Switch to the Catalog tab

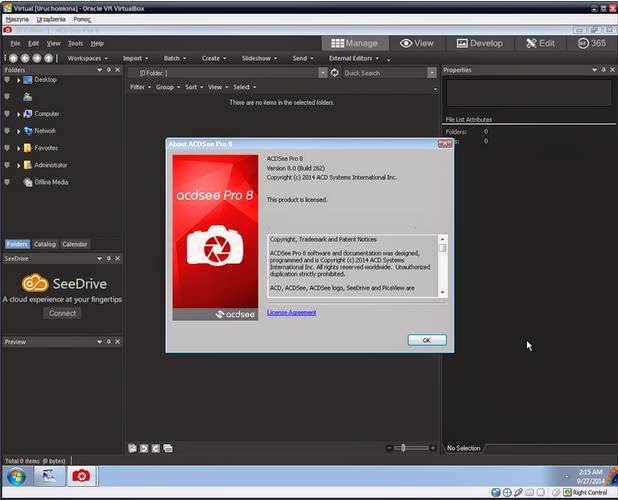[x=45, y=244]
